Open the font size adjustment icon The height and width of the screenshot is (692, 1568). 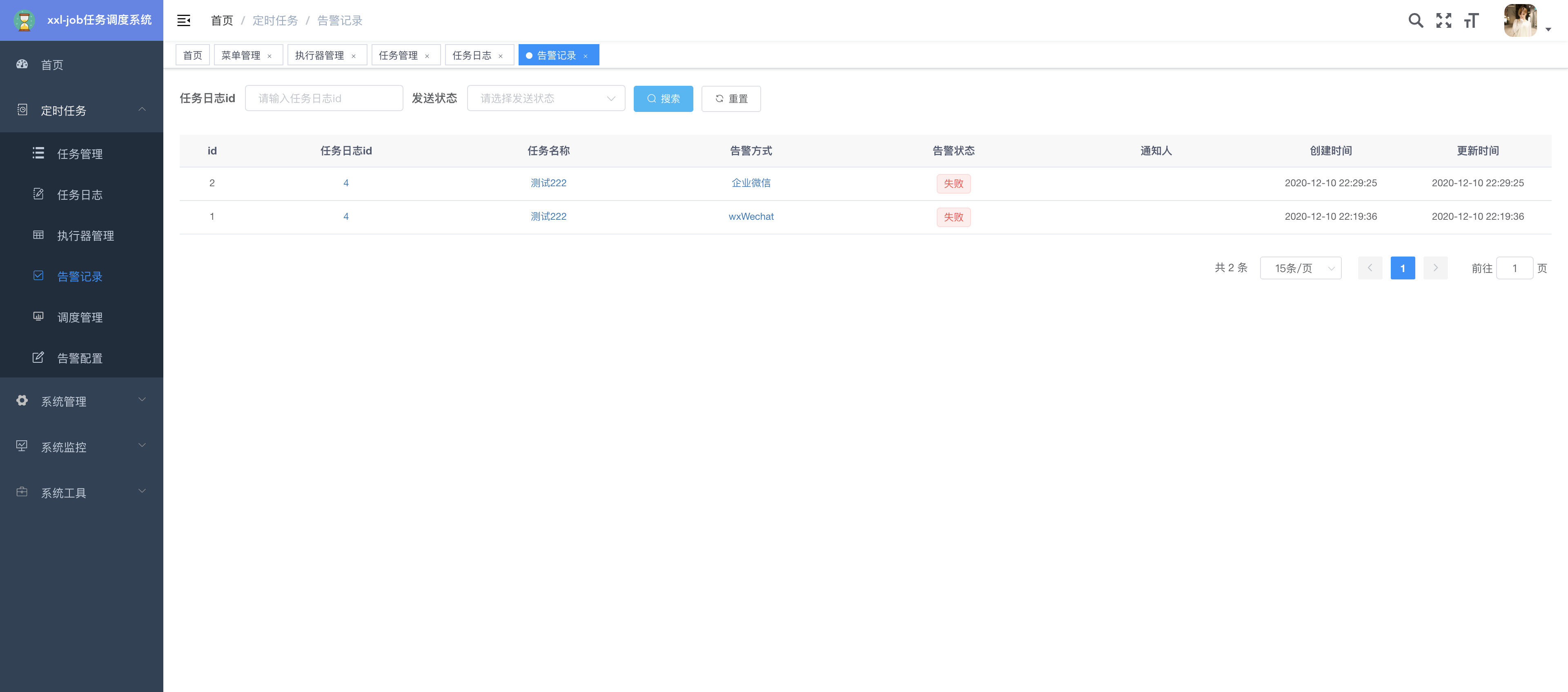click(1471, 21)
